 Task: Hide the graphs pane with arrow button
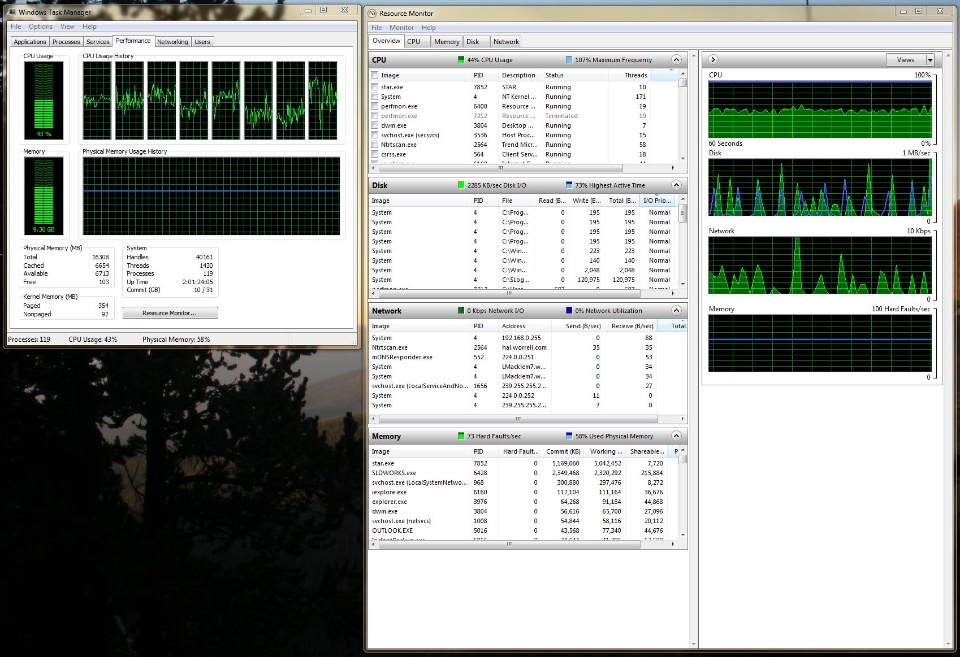[713, 59]
